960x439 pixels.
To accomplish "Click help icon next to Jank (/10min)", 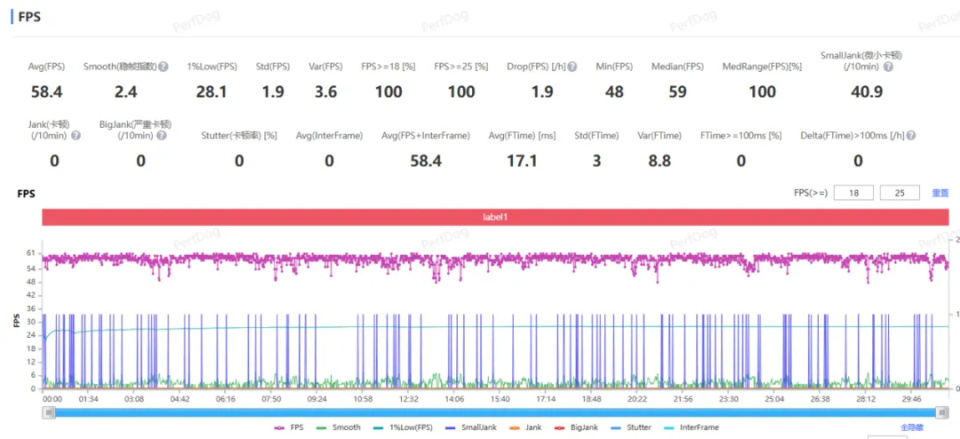I will click(x=76, y=135).
